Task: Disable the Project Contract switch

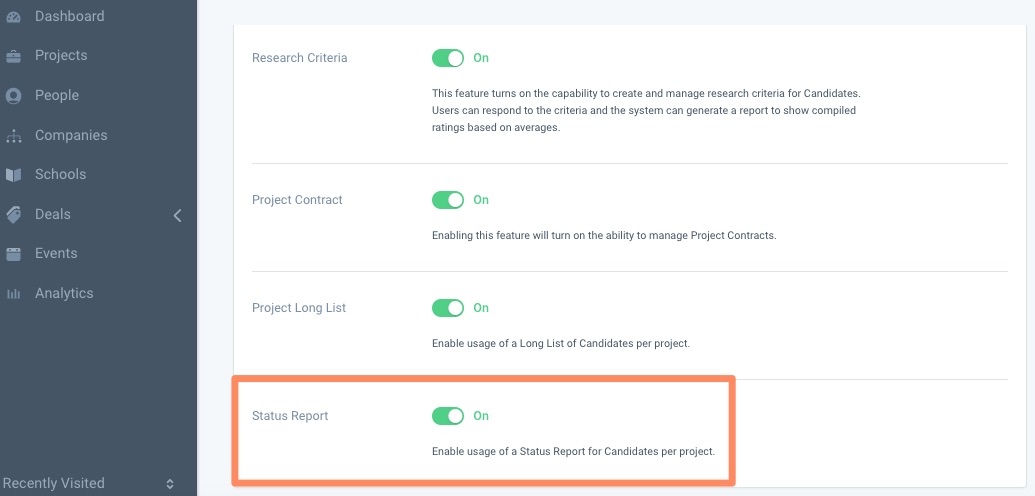Action: click(x=448, y=200)
